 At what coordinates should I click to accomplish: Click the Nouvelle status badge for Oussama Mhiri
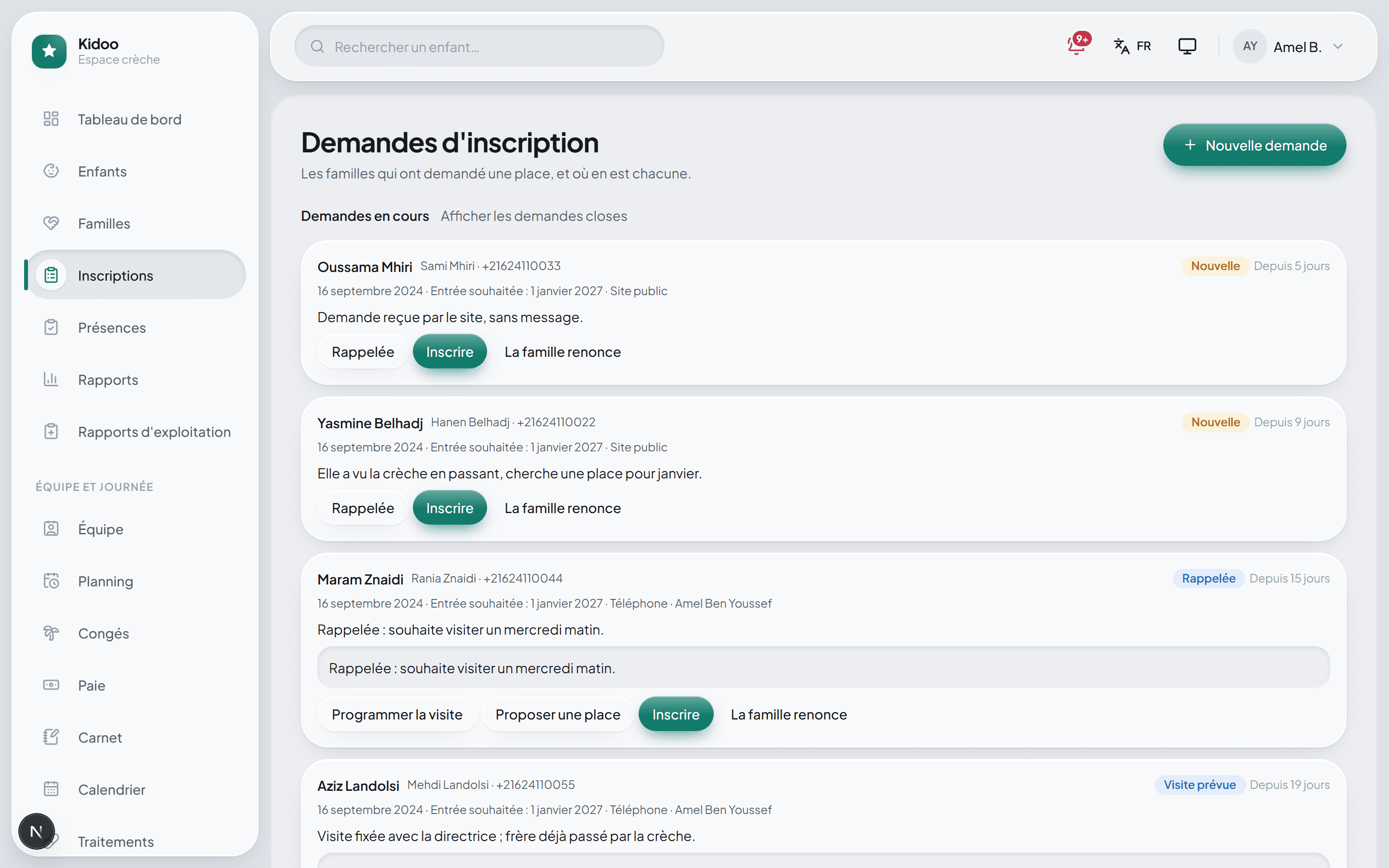pos(1215,266)
